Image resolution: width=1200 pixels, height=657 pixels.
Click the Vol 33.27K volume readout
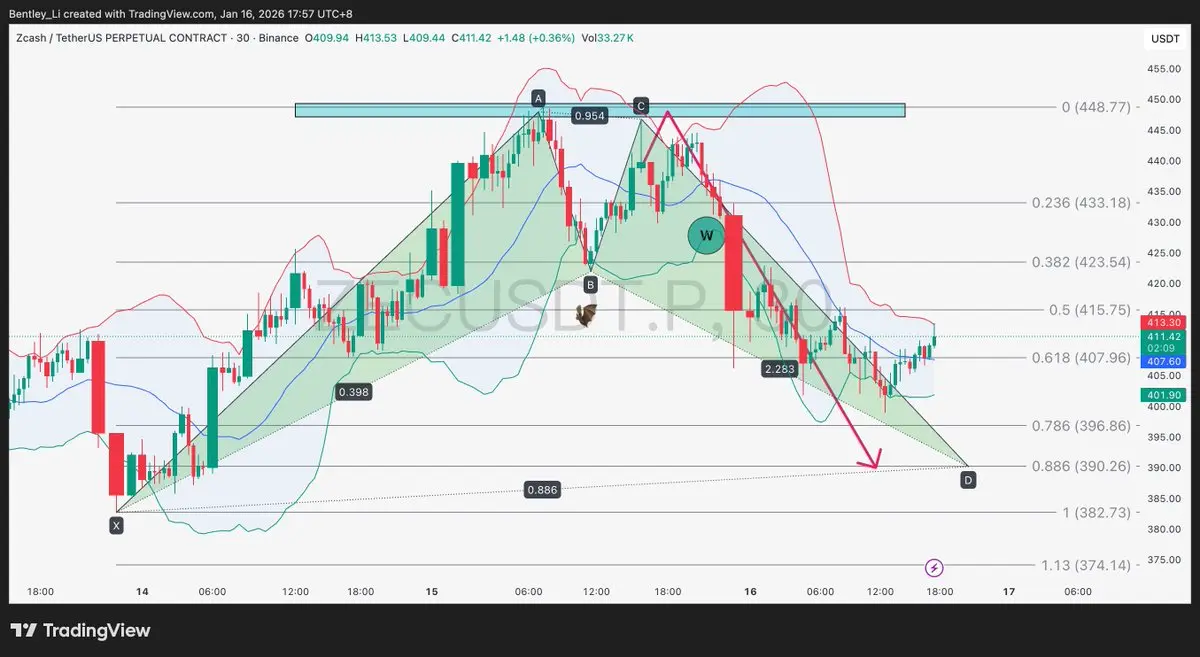click(x=608, y=38)
